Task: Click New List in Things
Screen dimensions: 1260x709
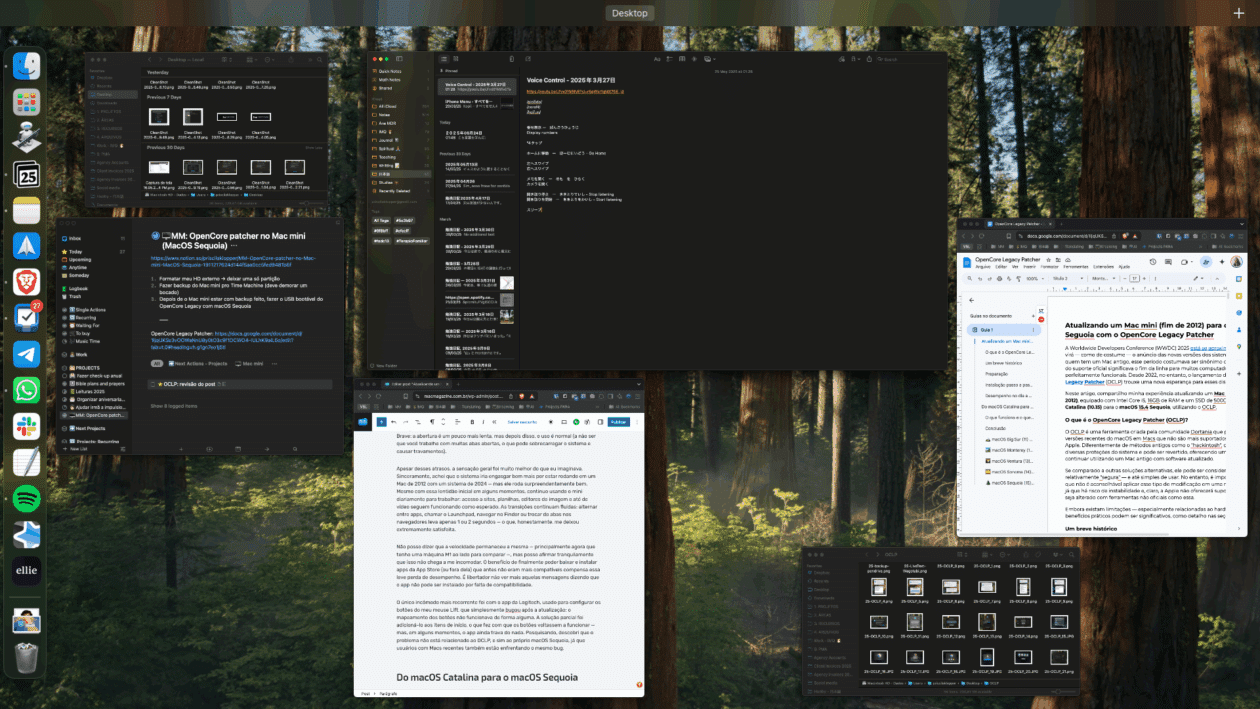Action: click(x=73, y=449)
